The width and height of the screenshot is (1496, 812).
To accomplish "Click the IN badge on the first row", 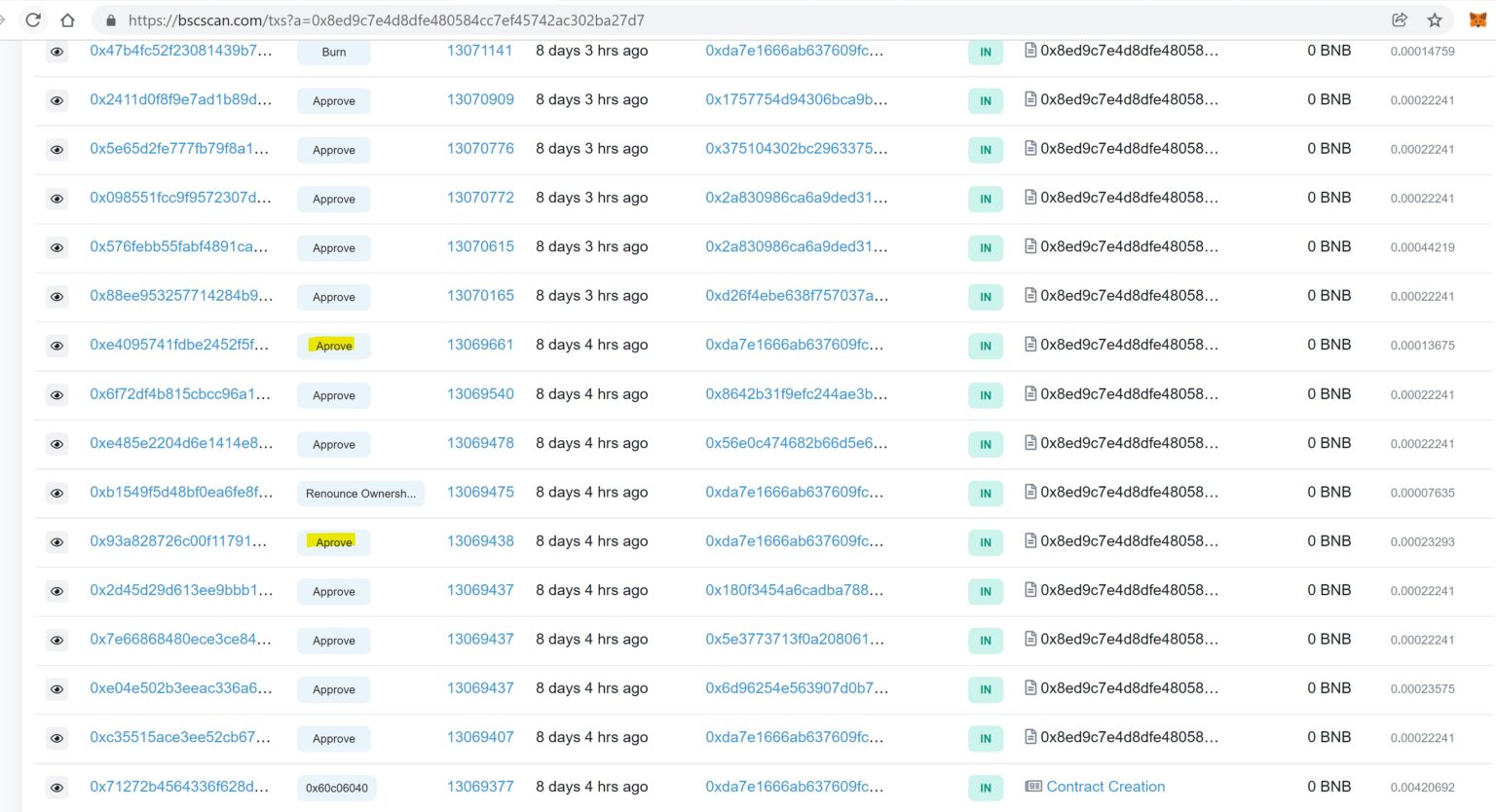I will (x=985, y=52).
